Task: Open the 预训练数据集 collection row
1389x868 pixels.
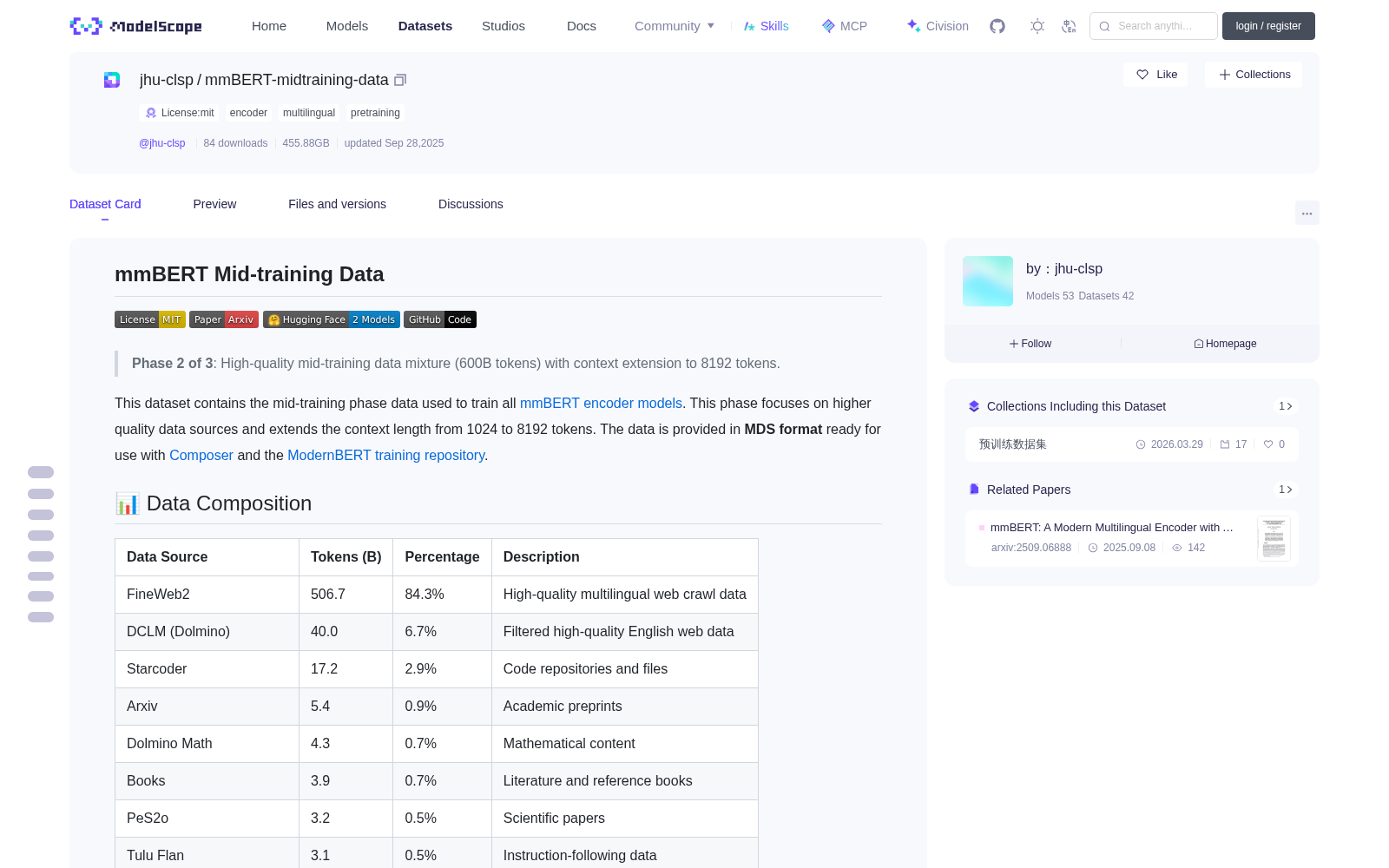Action: pyautogui.click(x=1132, y=444)
